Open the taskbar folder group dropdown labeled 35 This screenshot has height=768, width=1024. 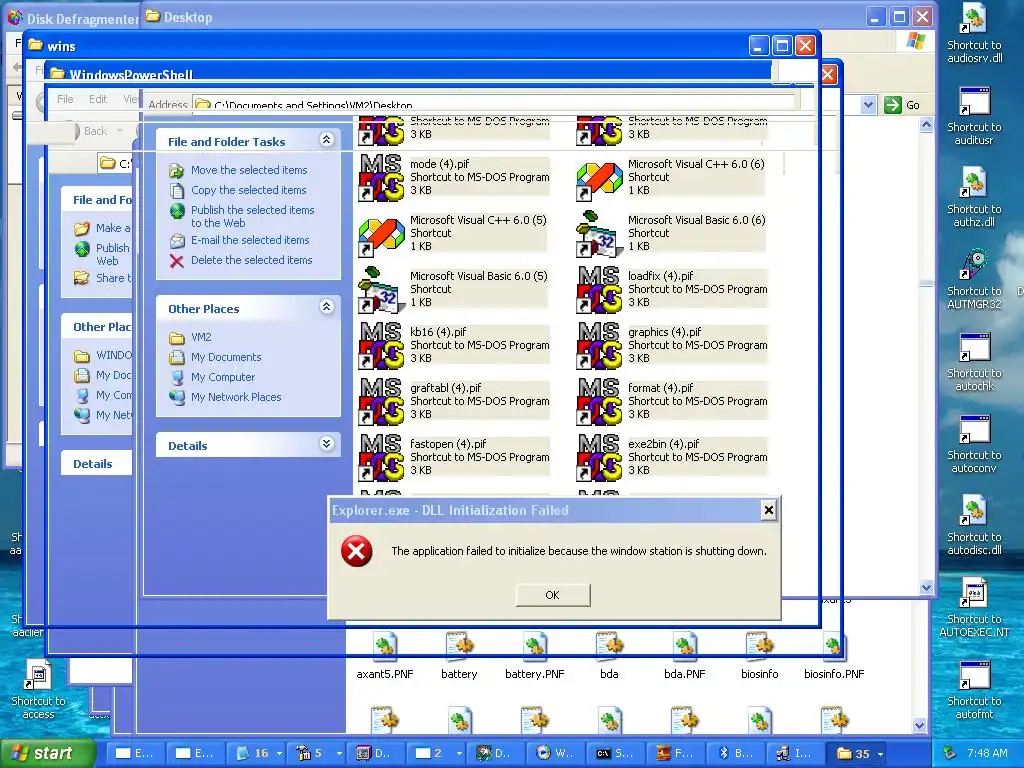pos(880,754)
